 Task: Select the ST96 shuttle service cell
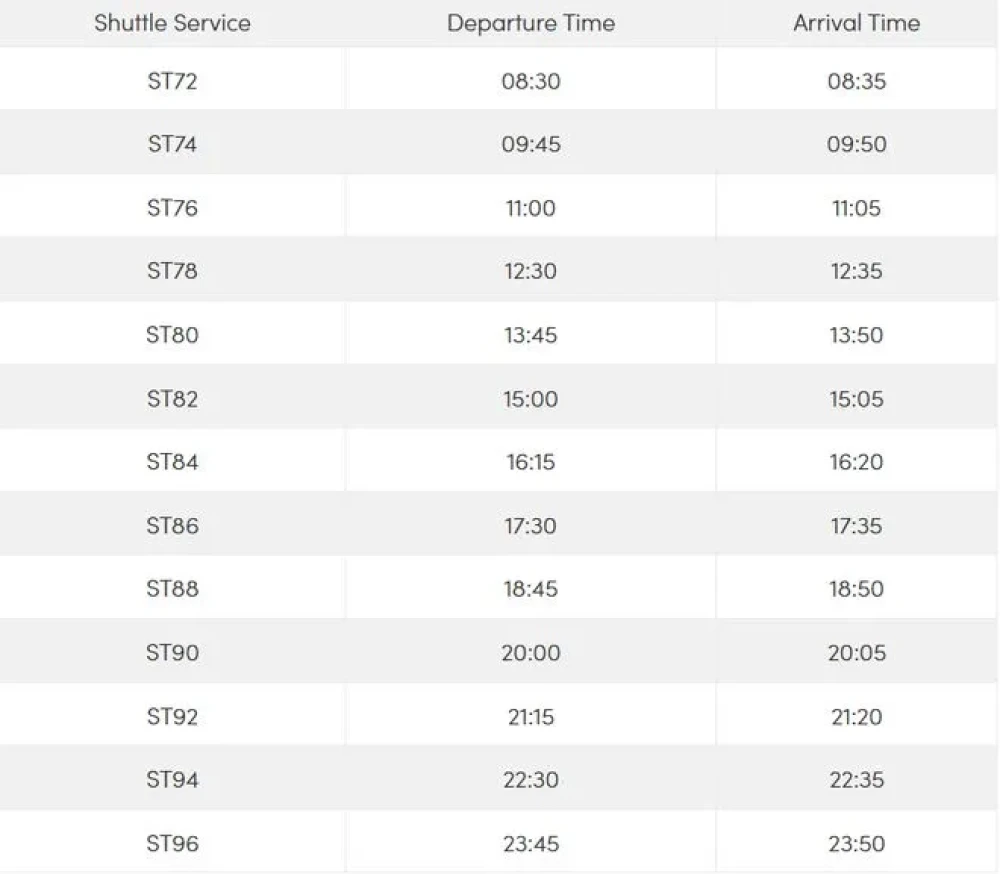[172, 844]
